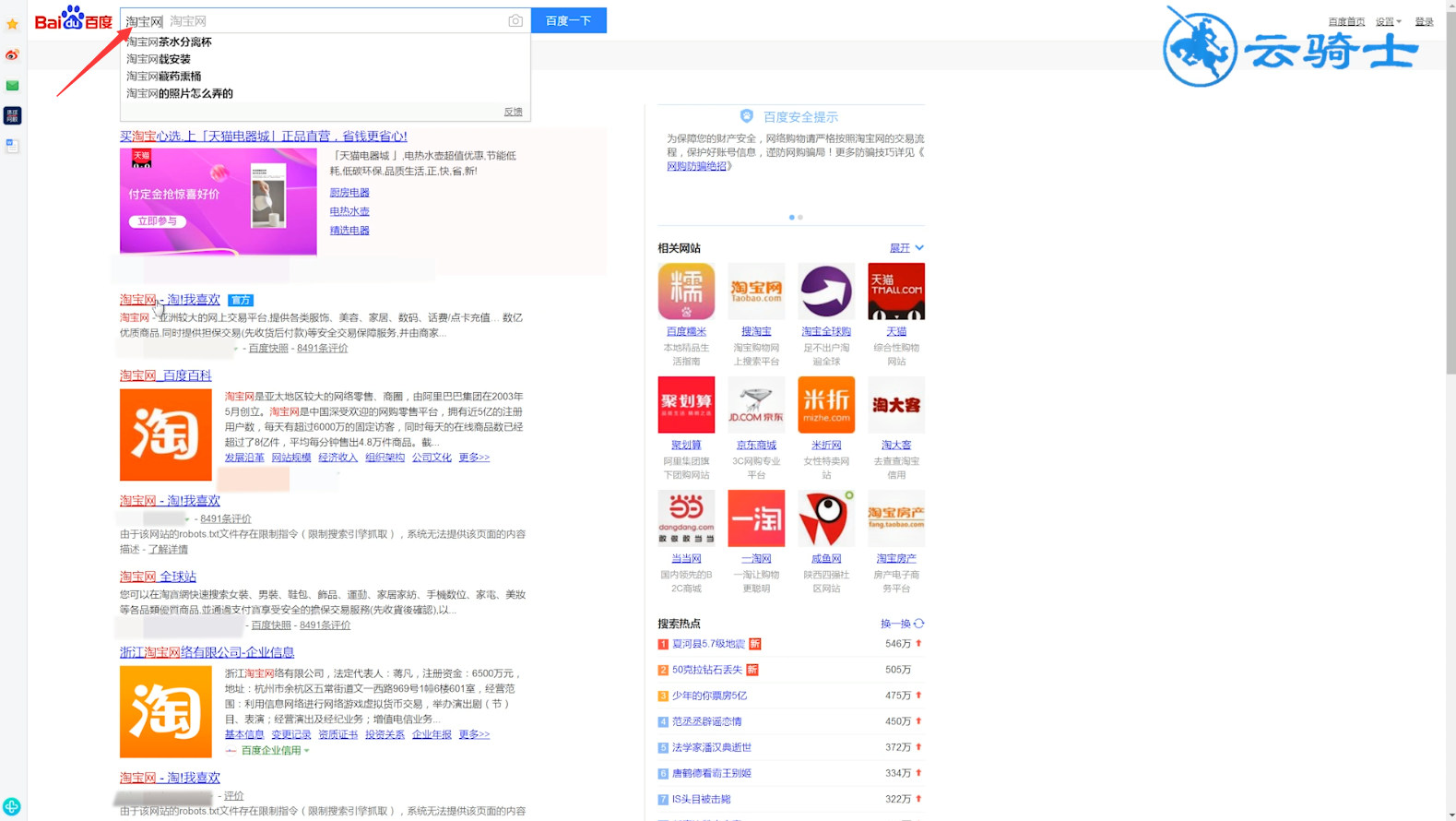Open 组织架构 link in 百科 result

385,458
